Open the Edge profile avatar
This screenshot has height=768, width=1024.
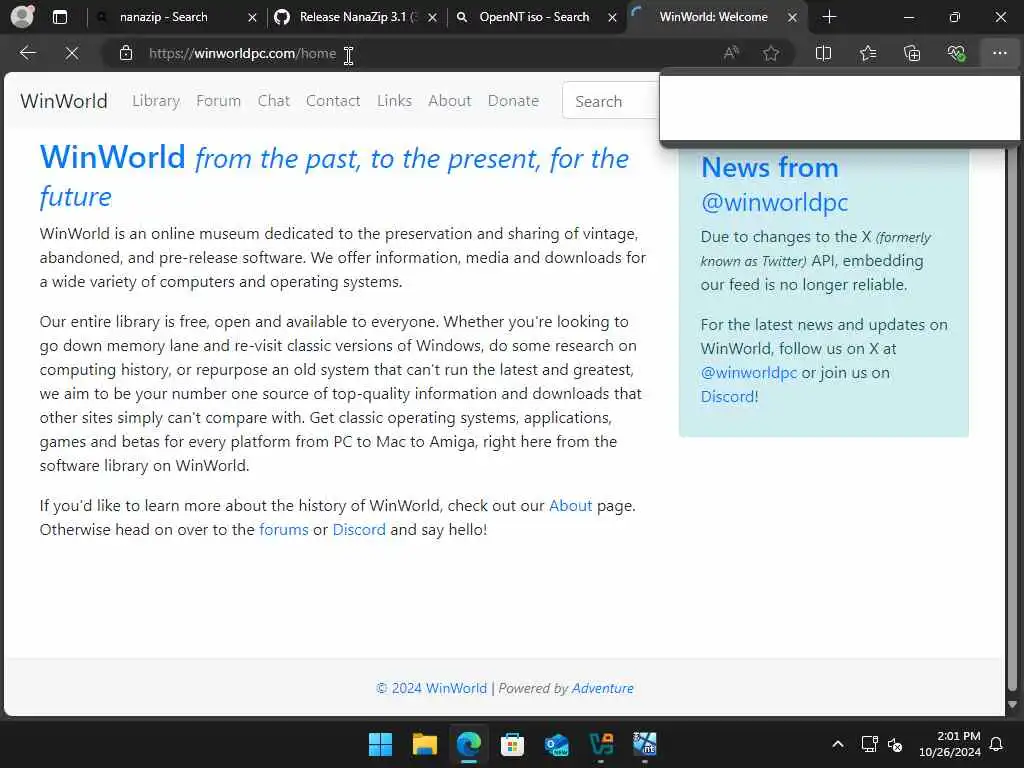tap(22, 16)
